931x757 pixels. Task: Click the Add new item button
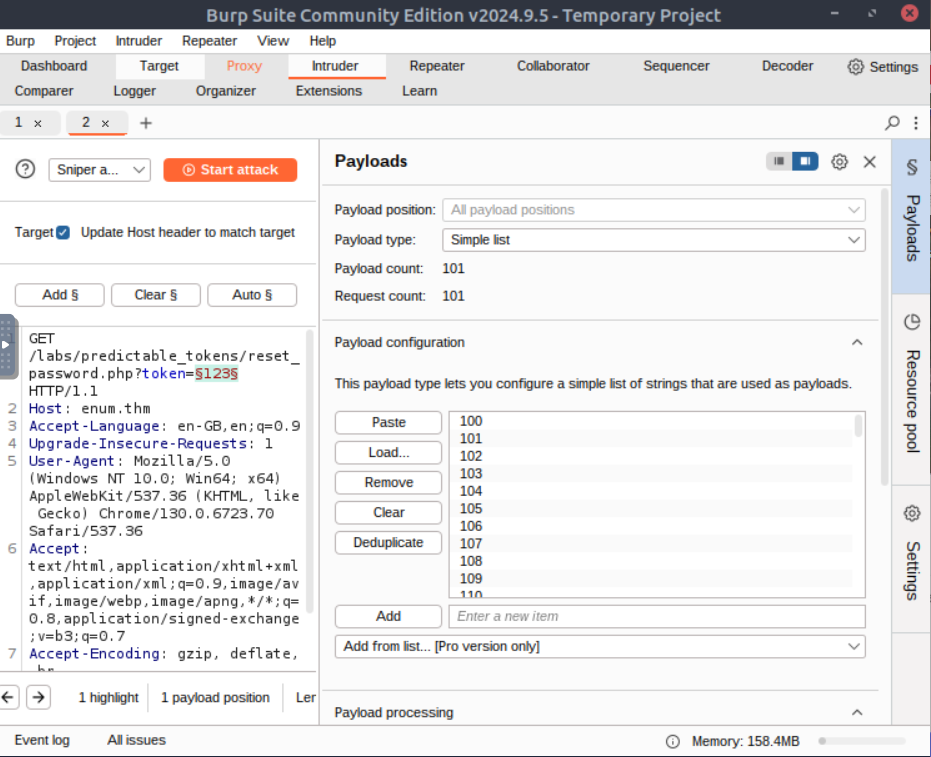point(388,616)
